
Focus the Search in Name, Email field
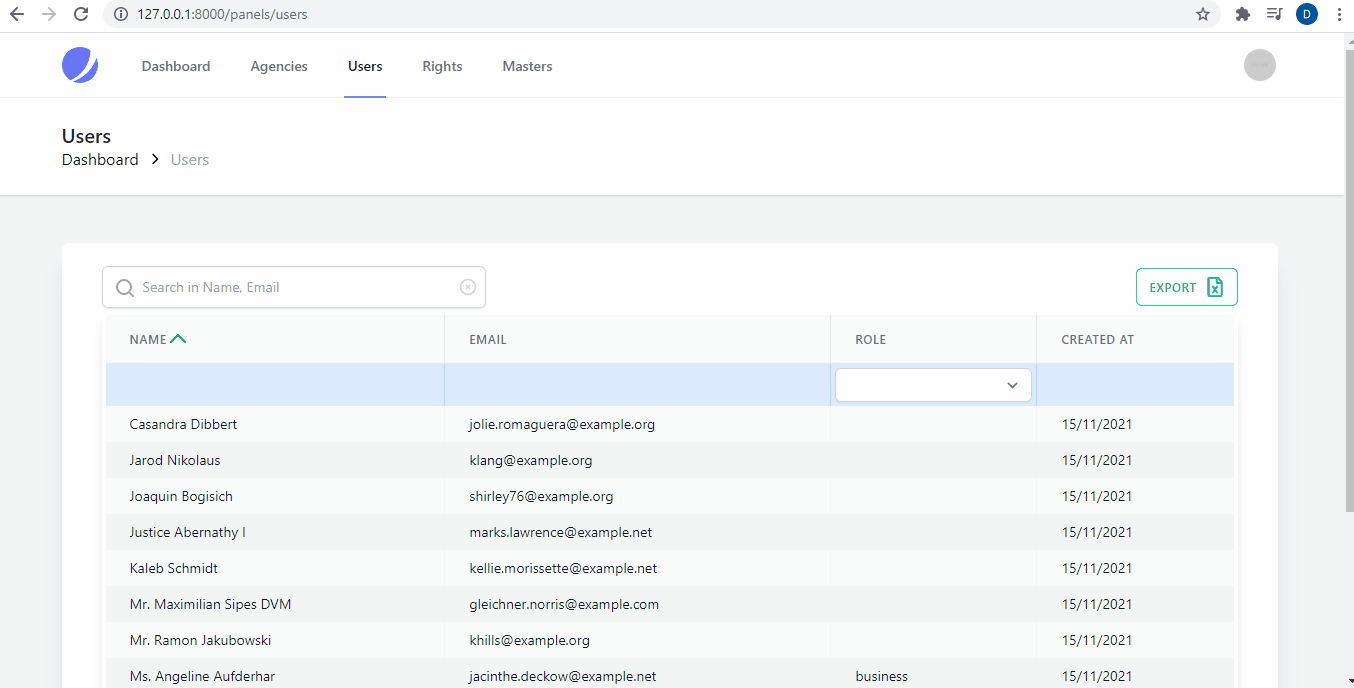pos(296,287)
